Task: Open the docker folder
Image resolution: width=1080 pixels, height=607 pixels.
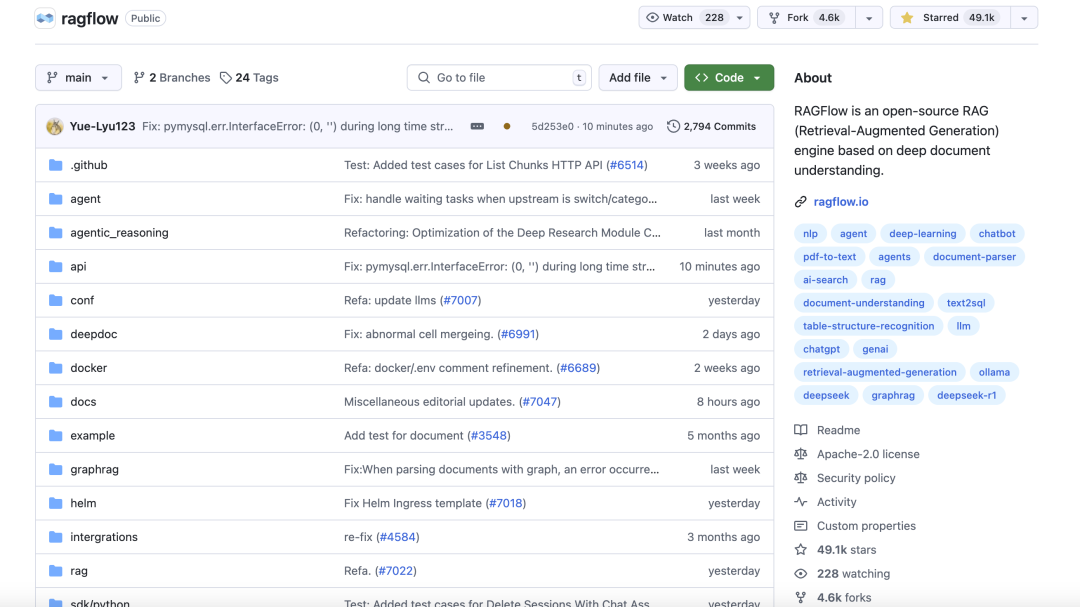Action: (x=89, y=368)
